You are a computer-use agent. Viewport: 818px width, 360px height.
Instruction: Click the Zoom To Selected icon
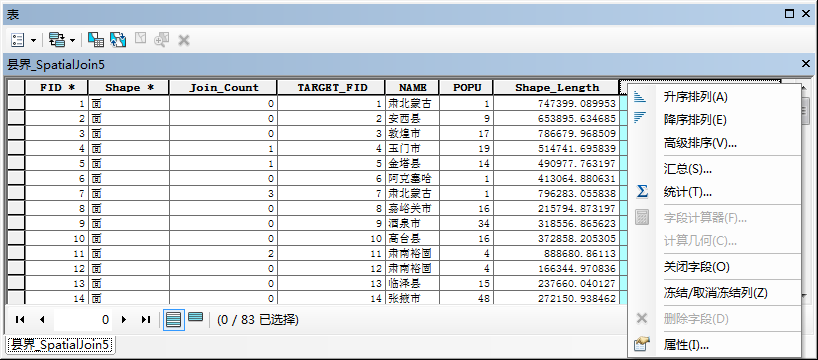tap(162, 40)
